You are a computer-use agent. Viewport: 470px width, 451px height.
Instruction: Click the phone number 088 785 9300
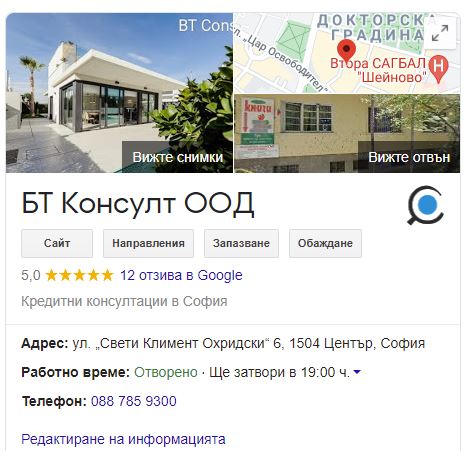click(x=134, y=401)
